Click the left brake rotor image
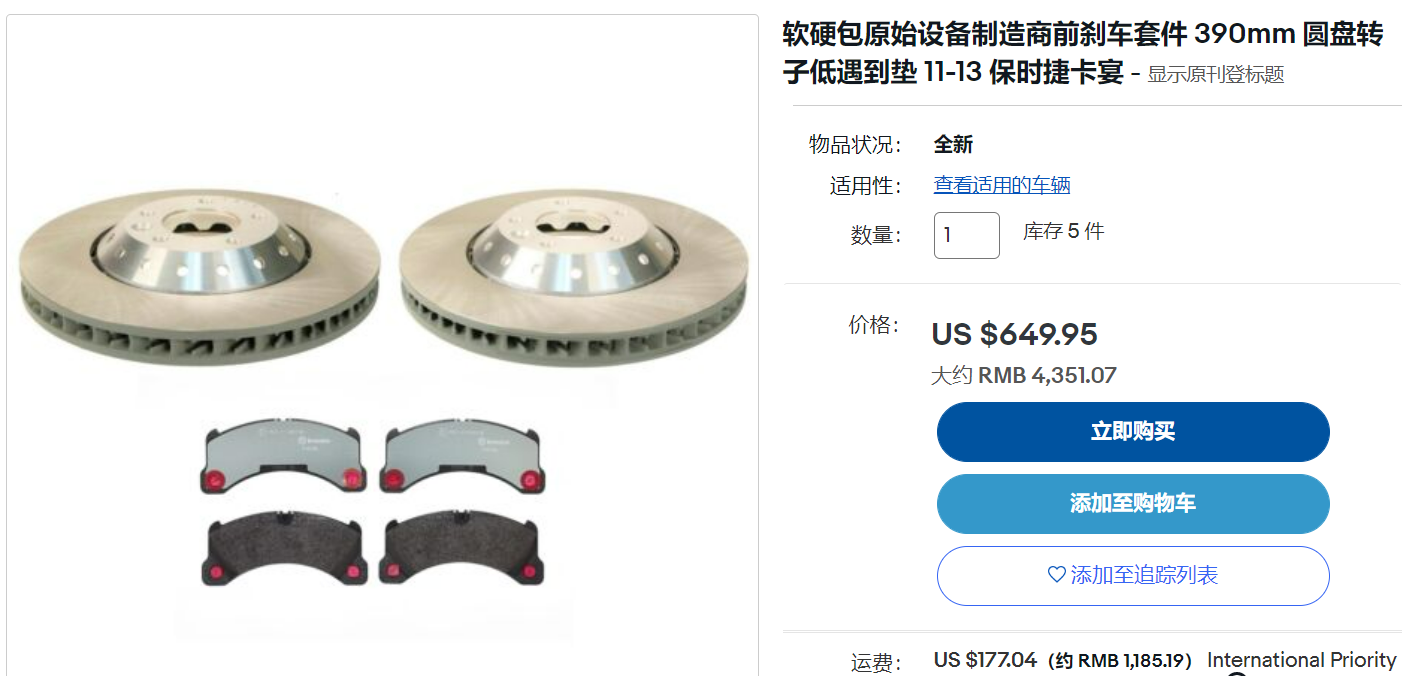The width and height of the screenshot is (1422, 676). (x=200, y=277)
